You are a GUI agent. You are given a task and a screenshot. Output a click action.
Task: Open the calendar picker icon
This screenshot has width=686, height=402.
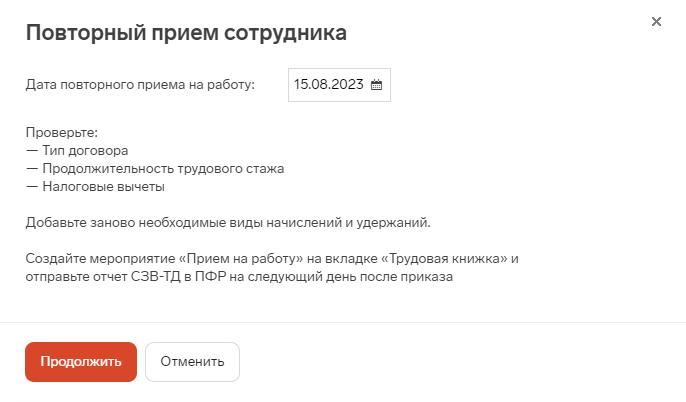point(376,85)
